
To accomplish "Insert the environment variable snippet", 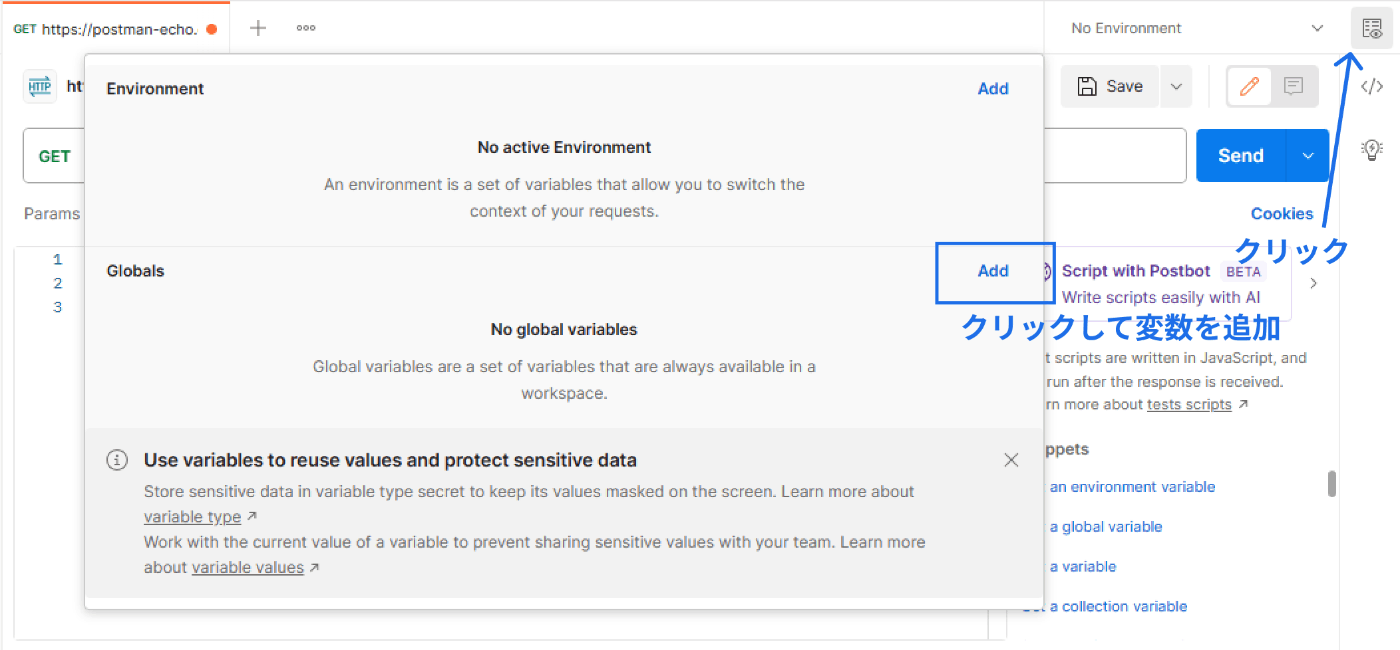I will [x=1132, y=487].
